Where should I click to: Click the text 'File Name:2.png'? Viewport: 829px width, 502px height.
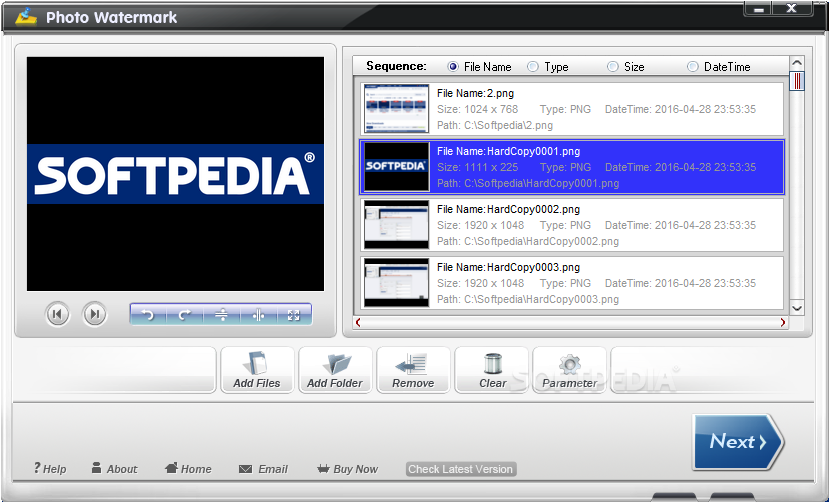[x=475, y=94]
